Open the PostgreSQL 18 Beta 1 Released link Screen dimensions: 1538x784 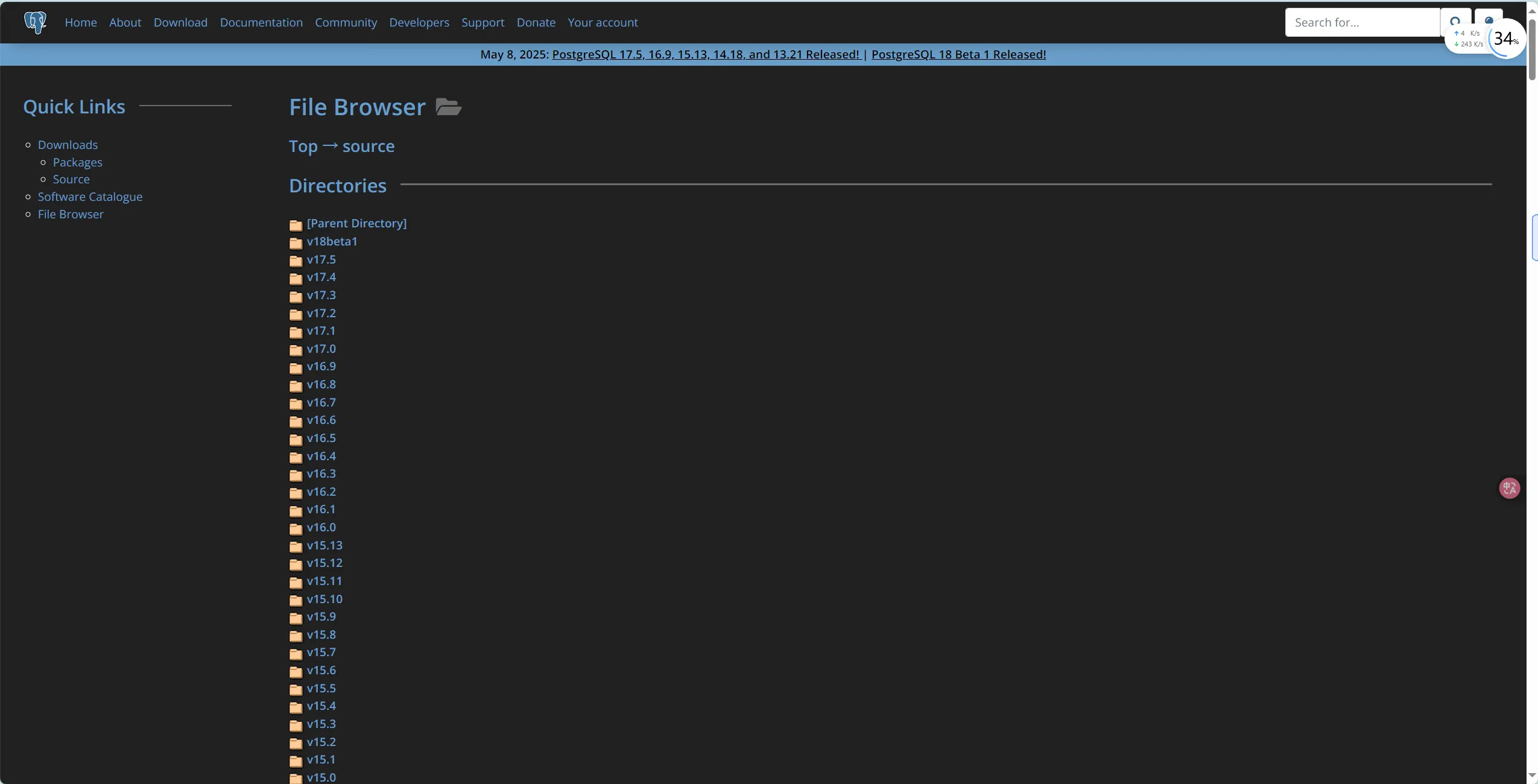(958, 54)
